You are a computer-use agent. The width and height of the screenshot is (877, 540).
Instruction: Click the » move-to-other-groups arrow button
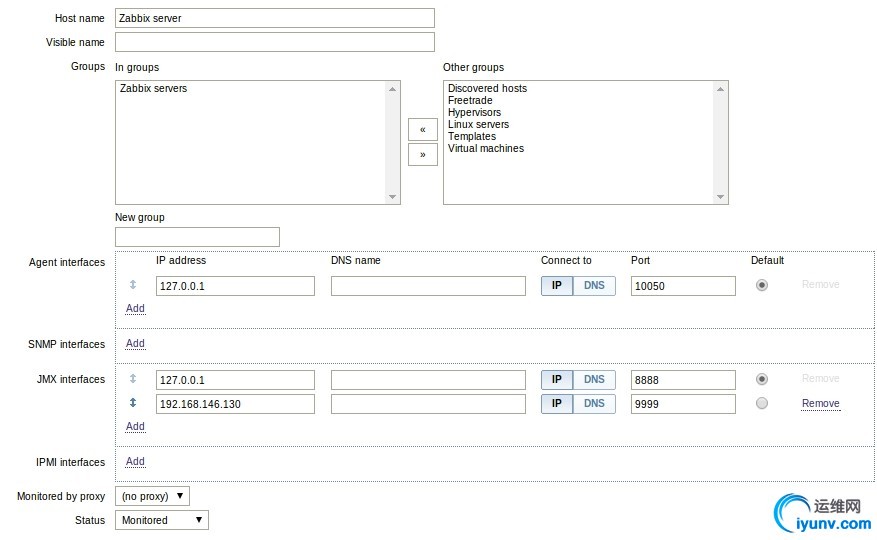coord(422,154)
